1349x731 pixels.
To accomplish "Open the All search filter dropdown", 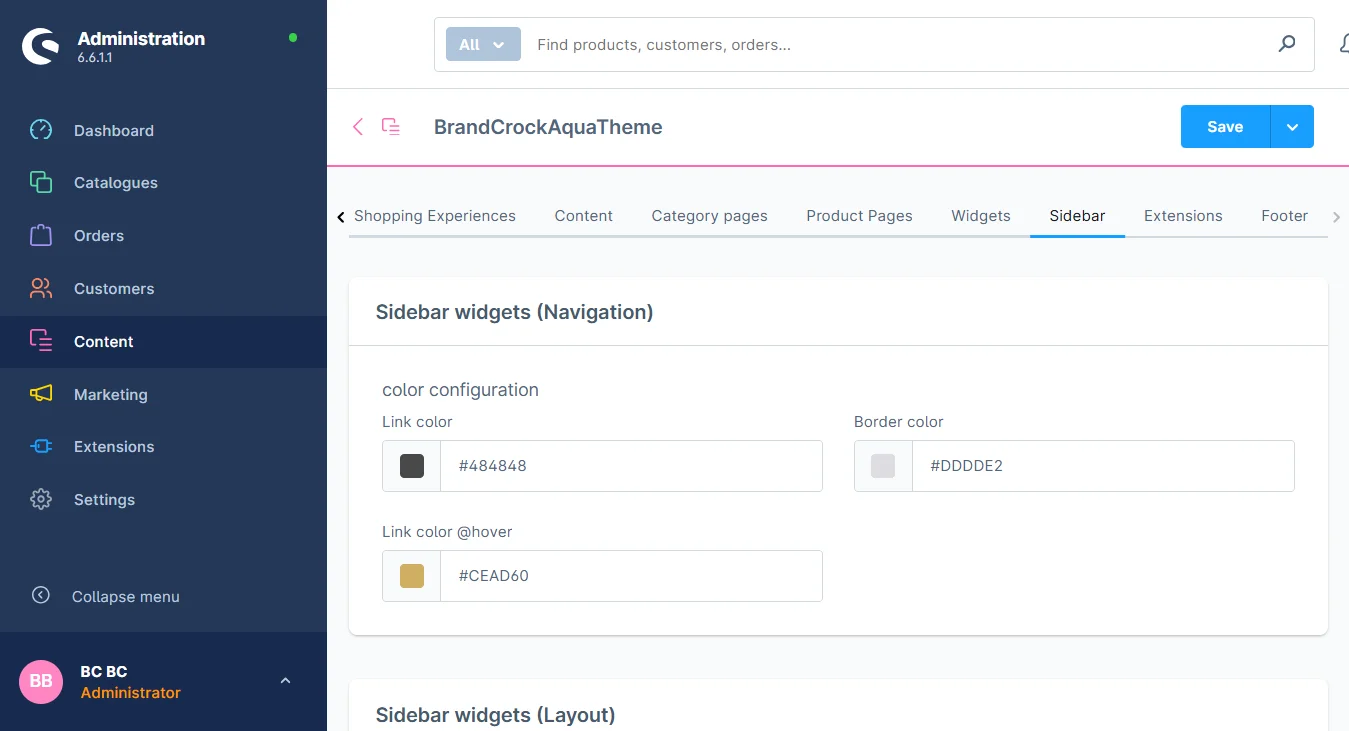I will [x=483, y=44].
